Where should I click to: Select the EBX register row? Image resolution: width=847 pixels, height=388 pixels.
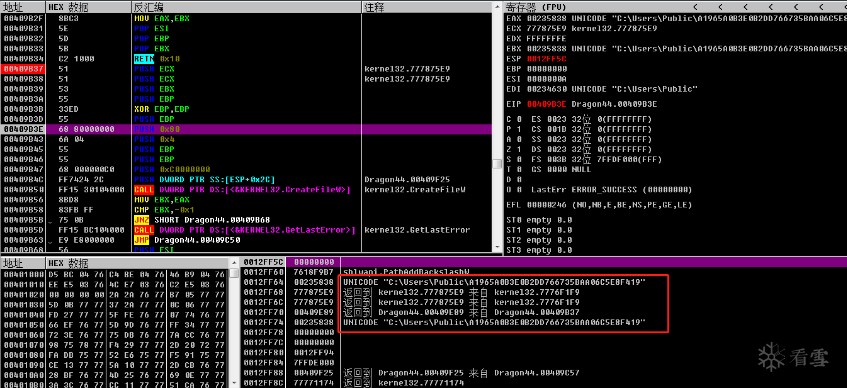[x=676, y=49]
